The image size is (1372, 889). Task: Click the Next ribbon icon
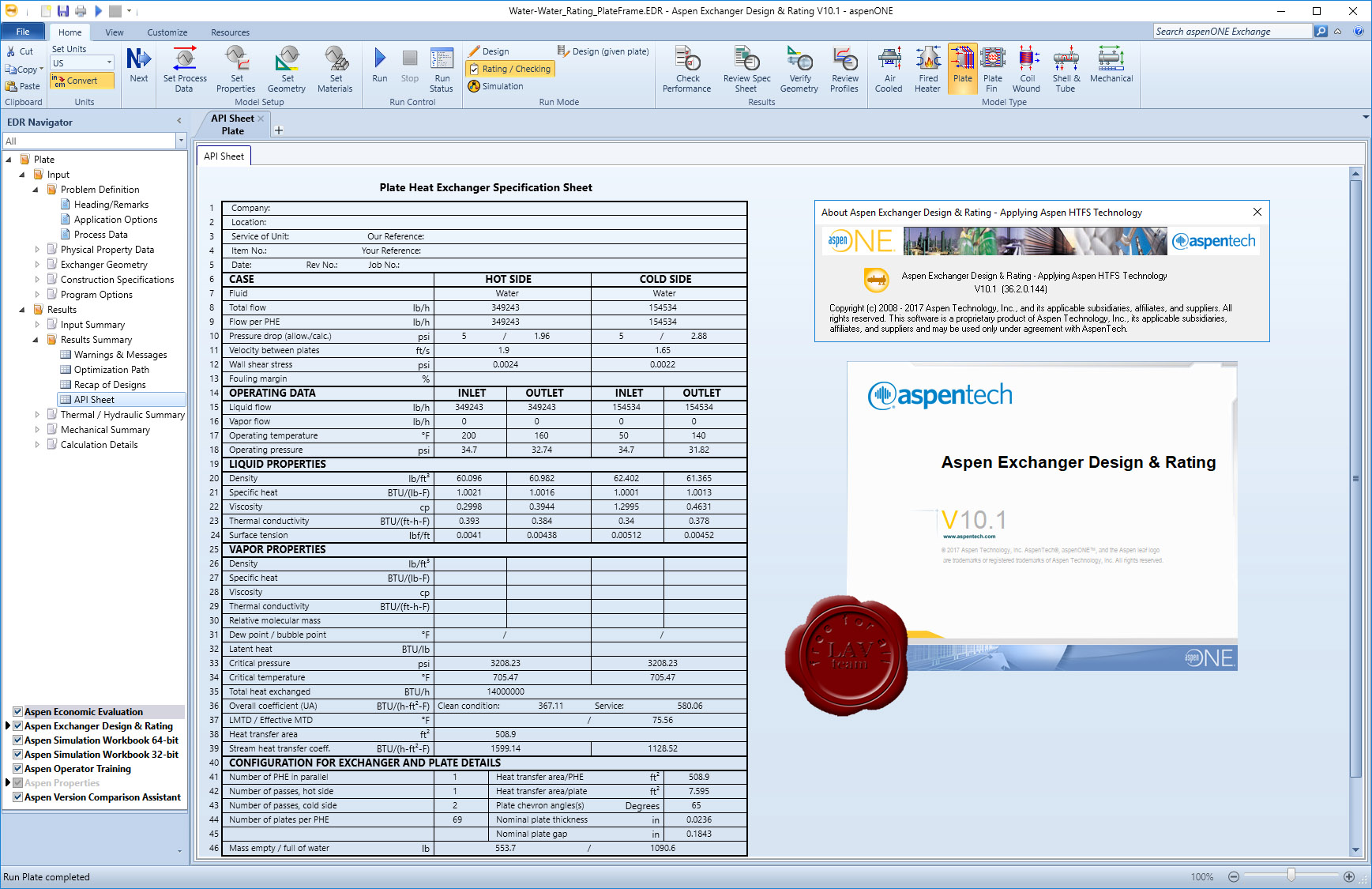[x=139, y=65]
